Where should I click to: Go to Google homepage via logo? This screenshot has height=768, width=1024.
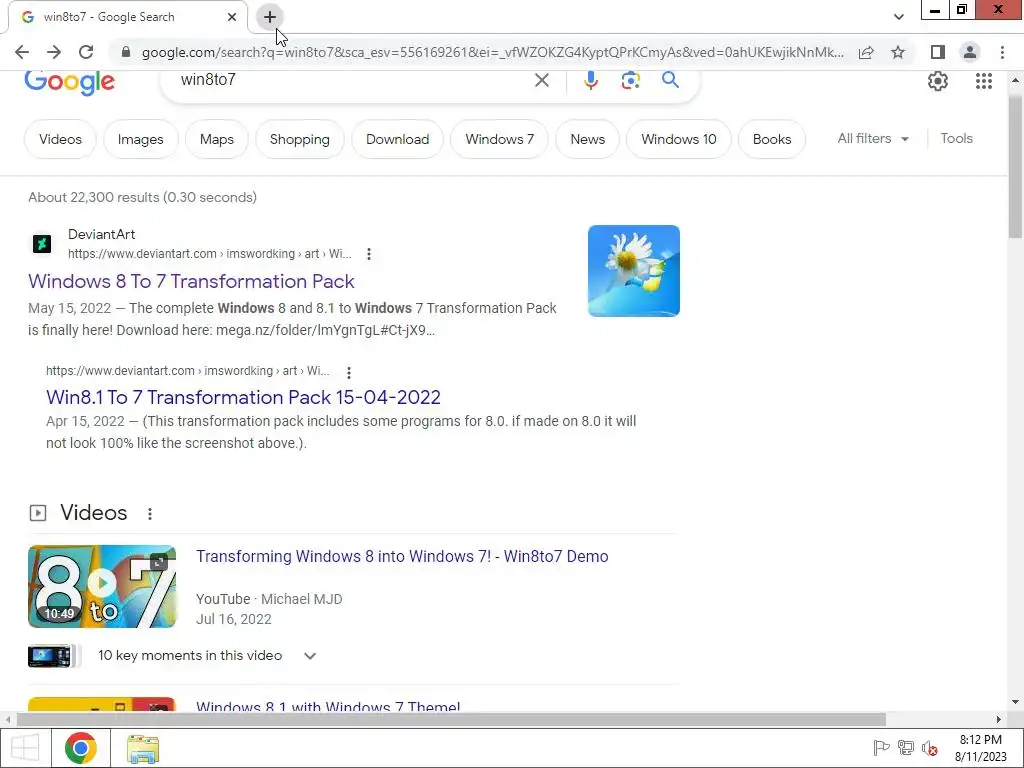click(x=69, y=82)
